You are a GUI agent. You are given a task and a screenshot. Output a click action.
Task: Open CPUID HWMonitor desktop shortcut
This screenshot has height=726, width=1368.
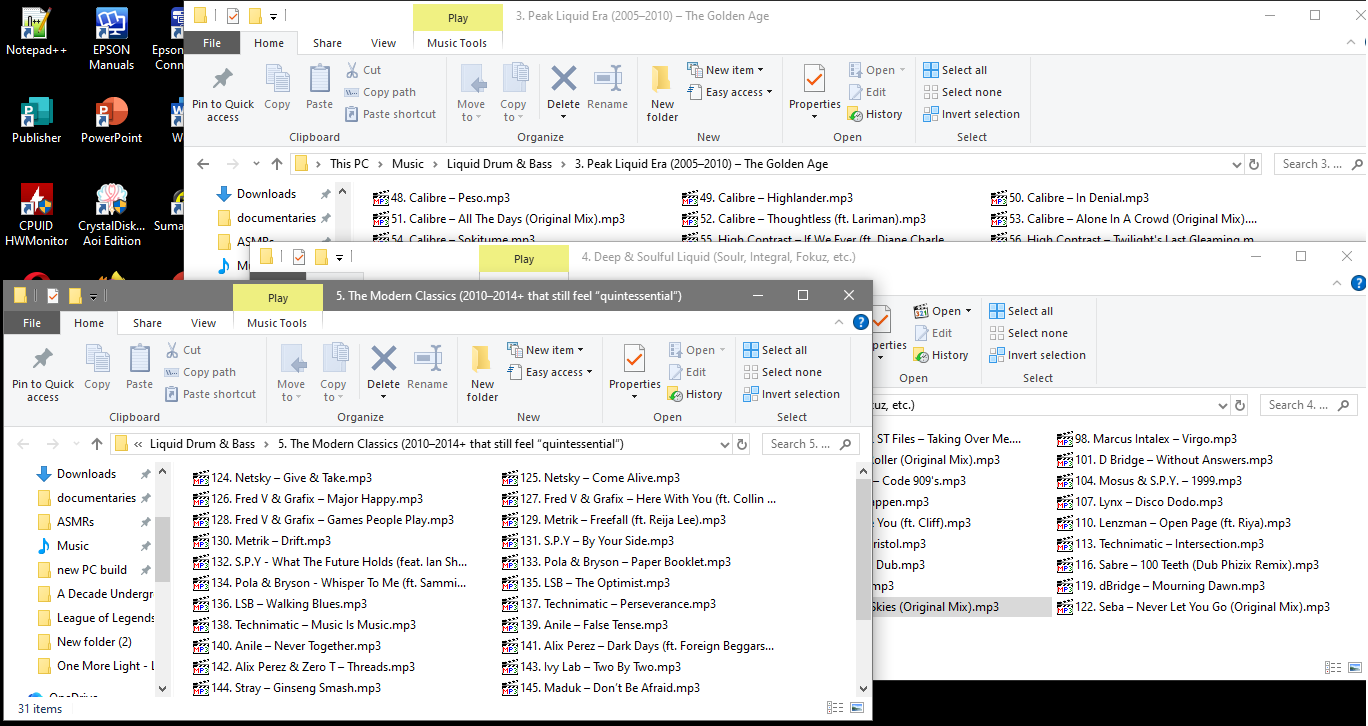[x=37, y=216]
